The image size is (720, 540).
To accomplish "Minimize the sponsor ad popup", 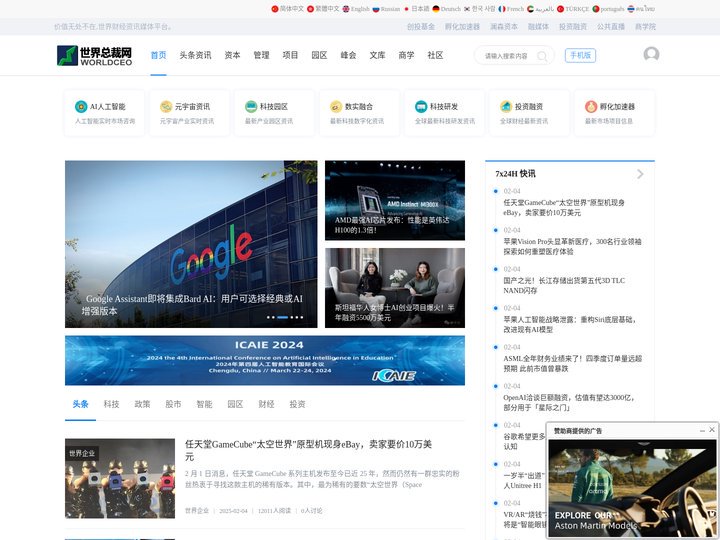I will click(702, 430).
